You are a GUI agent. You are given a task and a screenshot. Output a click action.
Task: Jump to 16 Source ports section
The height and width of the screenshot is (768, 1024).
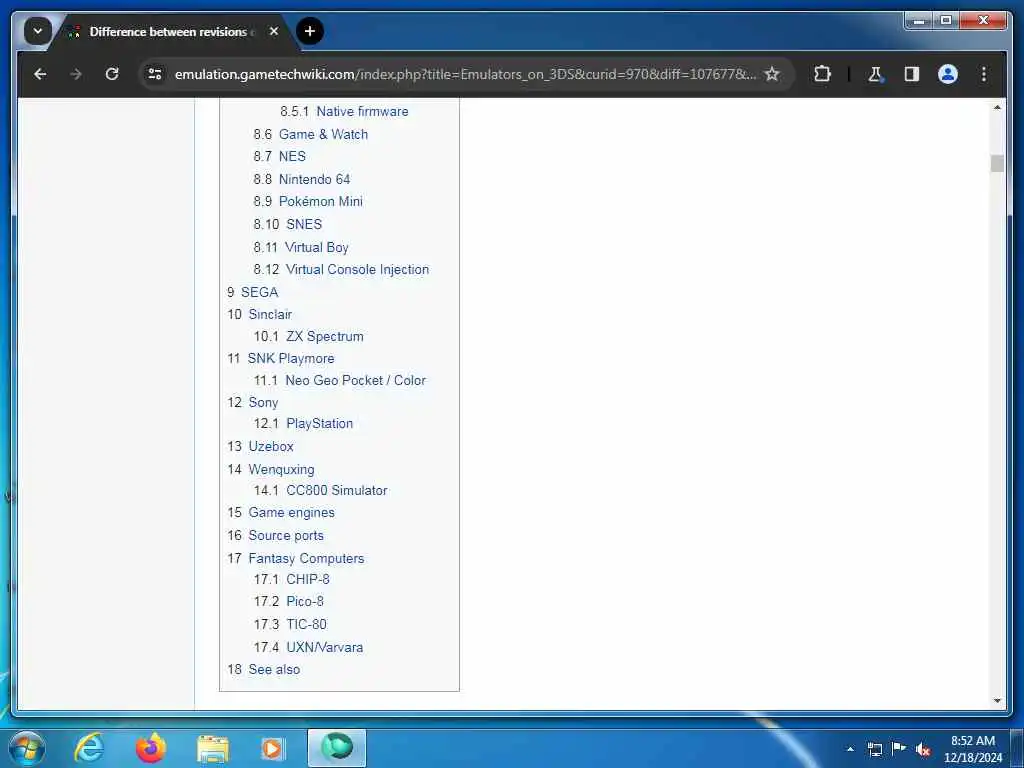(x=276, y=536)
